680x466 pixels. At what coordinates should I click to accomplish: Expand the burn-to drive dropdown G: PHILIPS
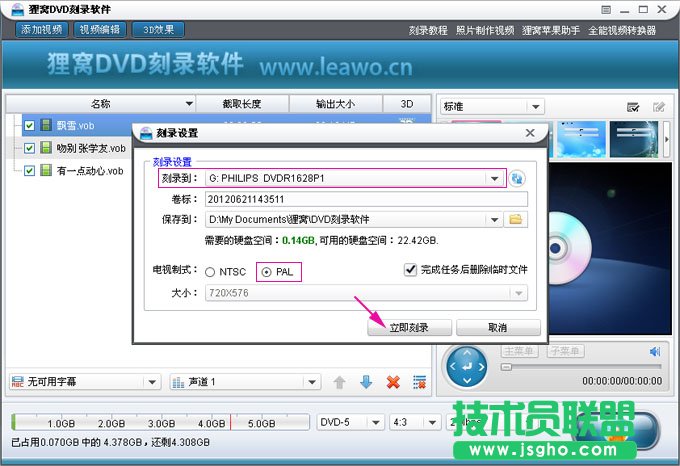pyautogui.click(x=493, y=178)
